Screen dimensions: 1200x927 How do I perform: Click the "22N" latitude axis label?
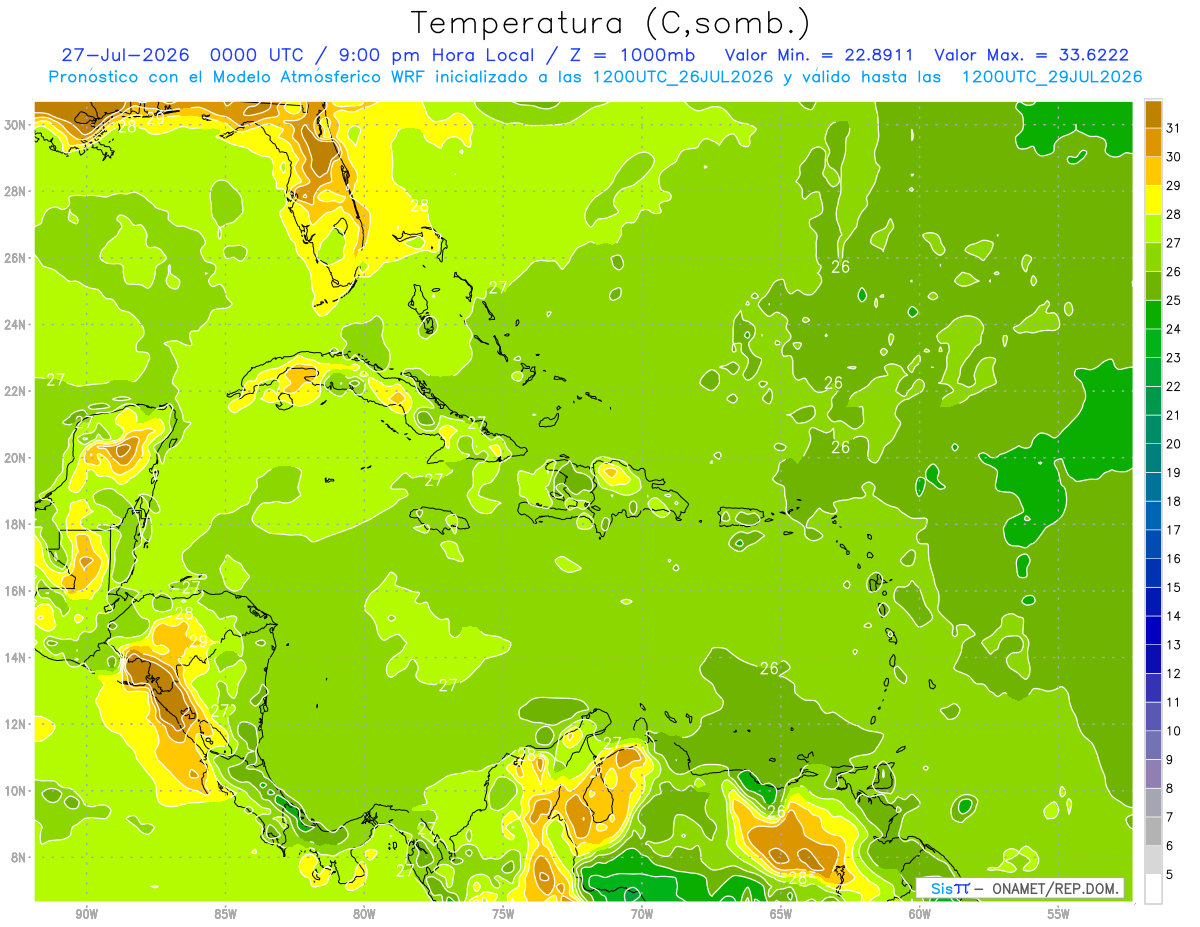(15, 391)
